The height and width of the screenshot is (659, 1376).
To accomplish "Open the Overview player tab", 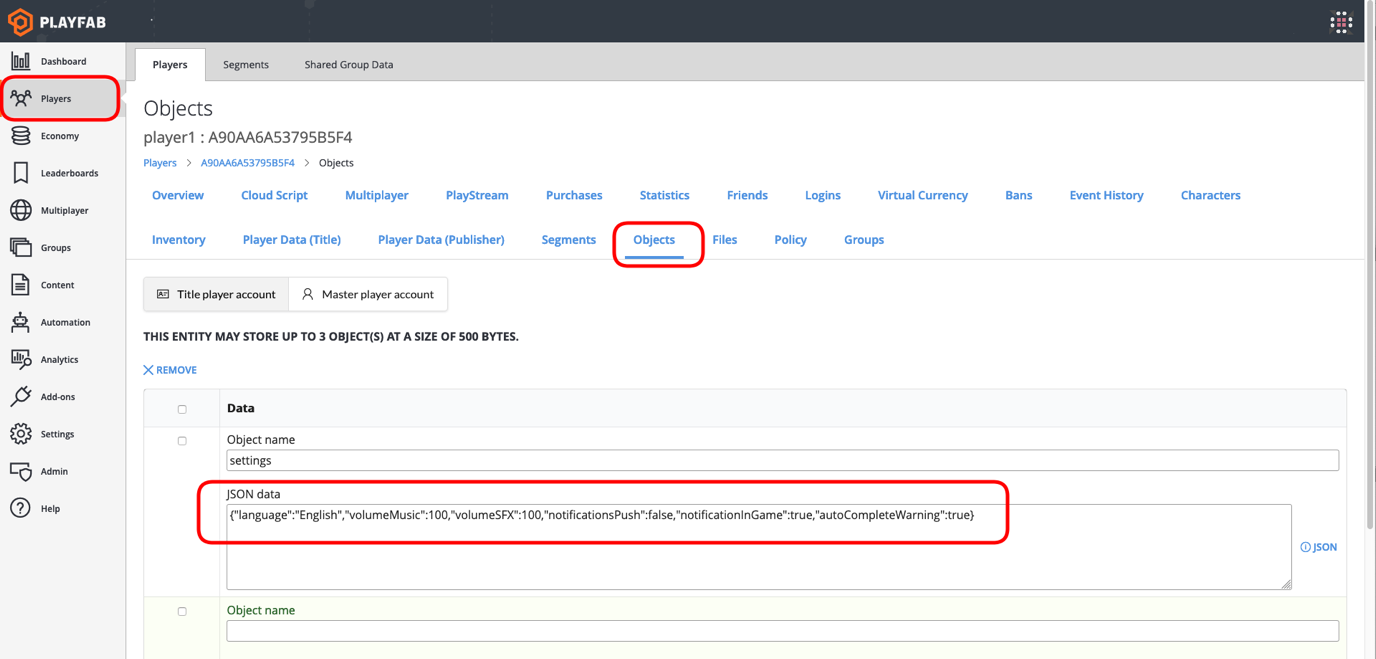I will click(178, 195).
